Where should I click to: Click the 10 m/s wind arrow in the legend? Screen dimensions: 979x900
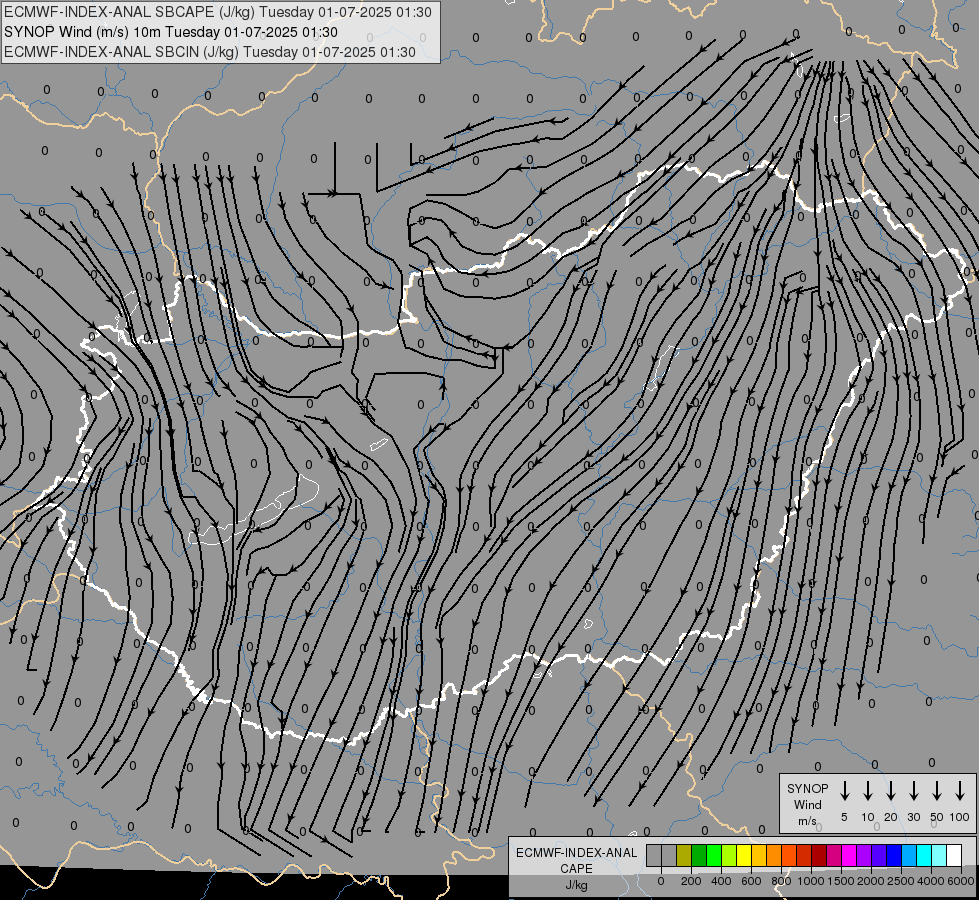867,791
